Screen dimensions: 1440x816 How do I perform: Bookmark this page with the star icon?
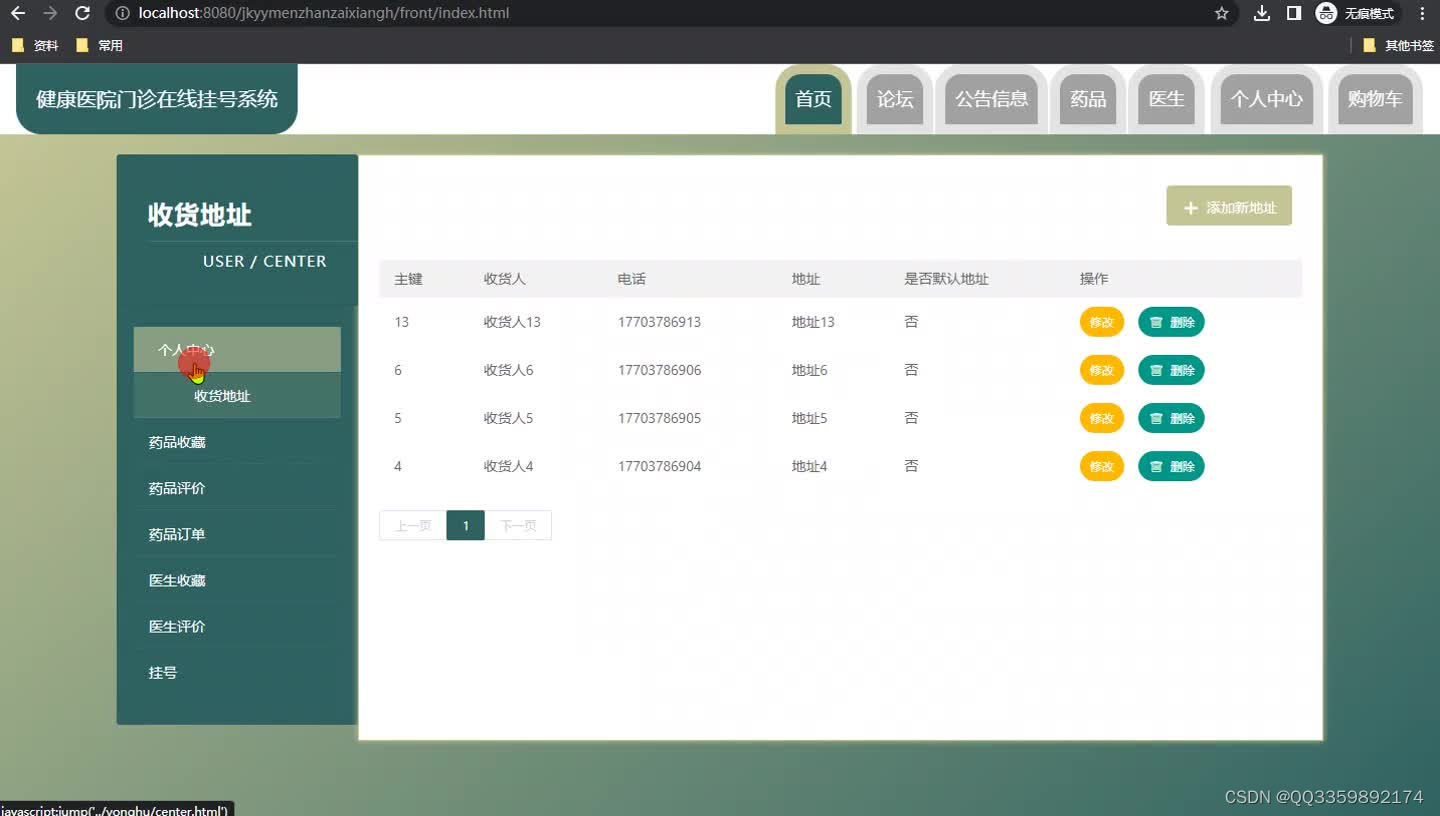[1221, 13]
